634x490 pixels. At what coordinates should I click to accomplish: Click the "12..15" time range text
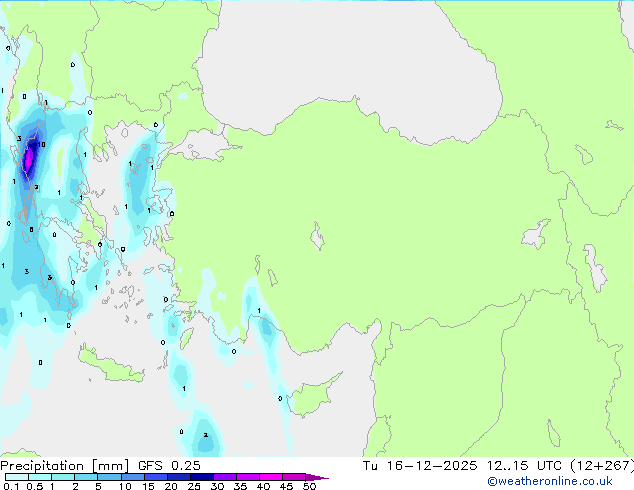point(507,466)
